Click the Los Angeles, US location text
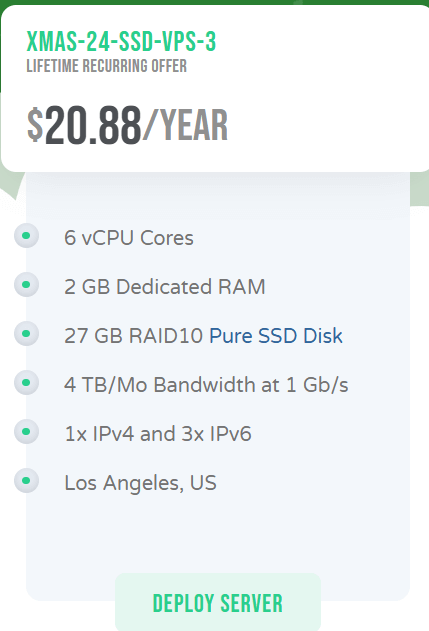The height and width of the screenshot is (631, 429). [x=140, y=483]
